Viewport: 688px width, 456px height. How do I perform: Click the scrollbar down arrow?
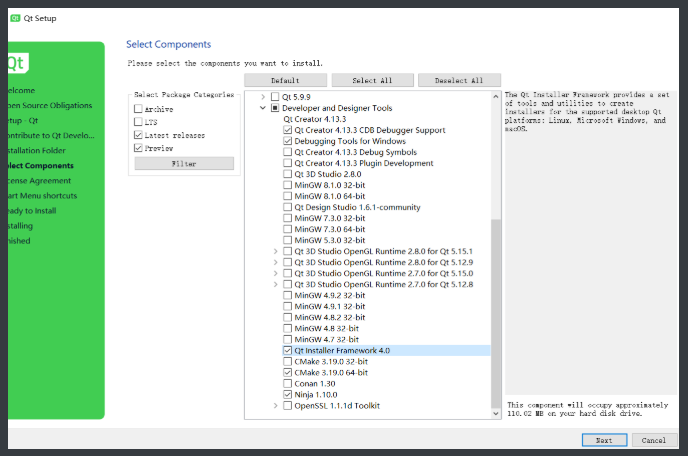click(496, 413)
